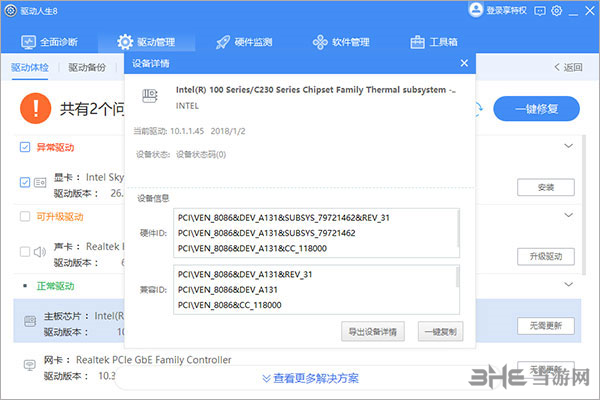Image resolution: width=600 pixels, height=400 pixels.
Task: Click the 硬件ID list scrollbar
Action: pyautogui.click(x=458, y=229)
